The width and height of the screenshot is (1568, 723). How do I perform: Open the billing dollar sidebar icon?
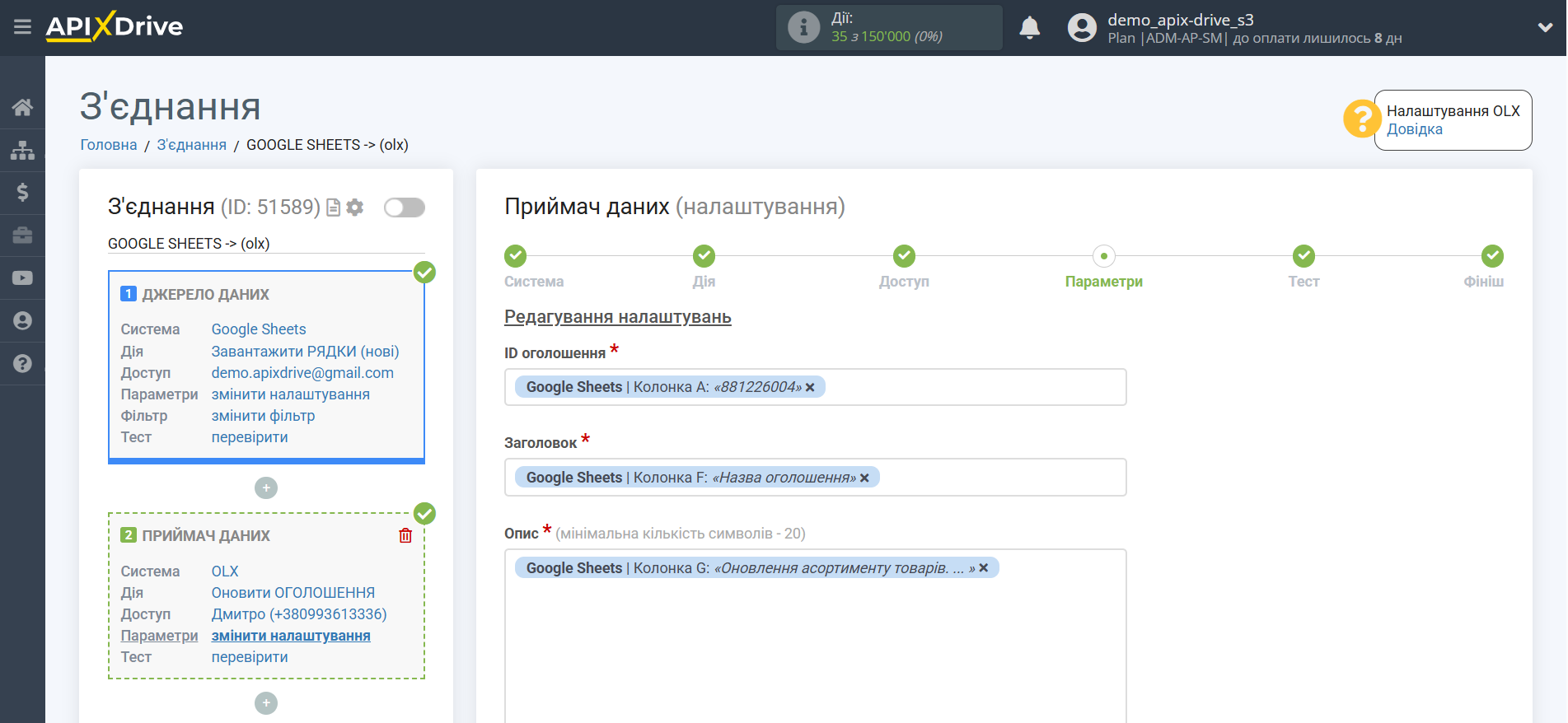click(x=22, y=193)
